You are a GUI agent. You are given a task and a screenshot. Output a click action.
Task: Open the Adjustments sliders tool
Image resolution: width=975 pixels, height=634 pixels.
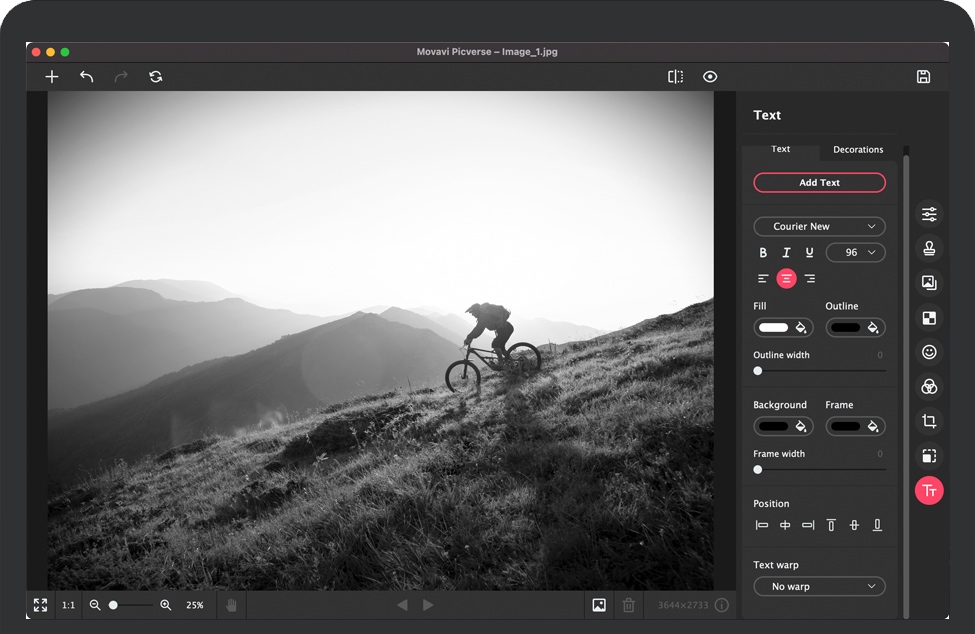(x=929, y=215)
